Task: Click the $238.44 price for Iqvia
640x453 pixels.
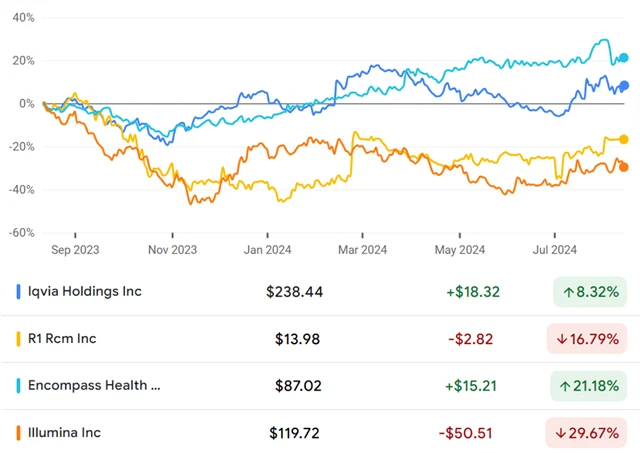Action: pos(294,292)
